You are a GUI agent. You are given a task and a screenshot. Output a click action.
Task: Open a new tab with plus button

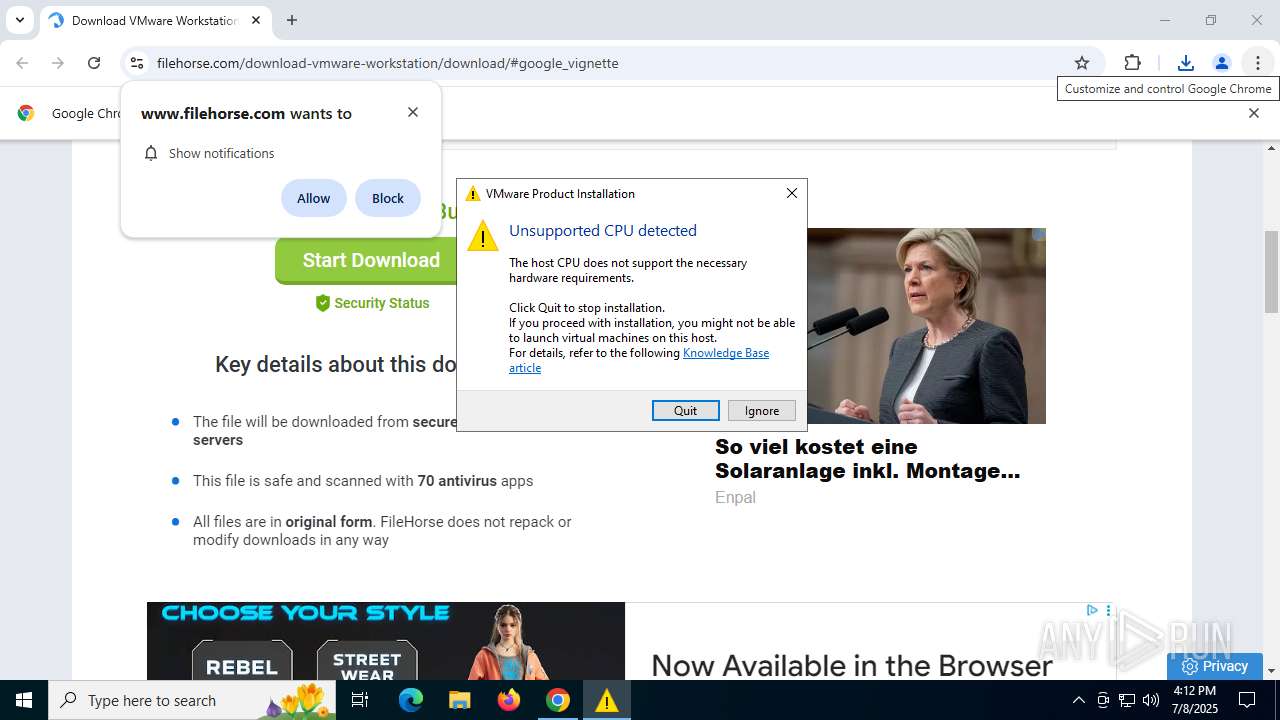pyautogui.click(x=292, y=20)
